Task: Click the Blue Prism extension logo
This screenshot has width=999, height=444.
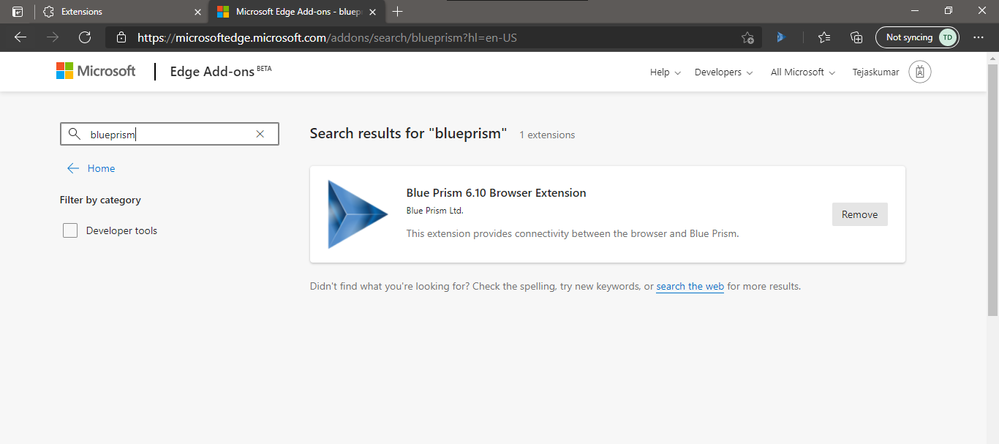Action: [x=358, y=214]
